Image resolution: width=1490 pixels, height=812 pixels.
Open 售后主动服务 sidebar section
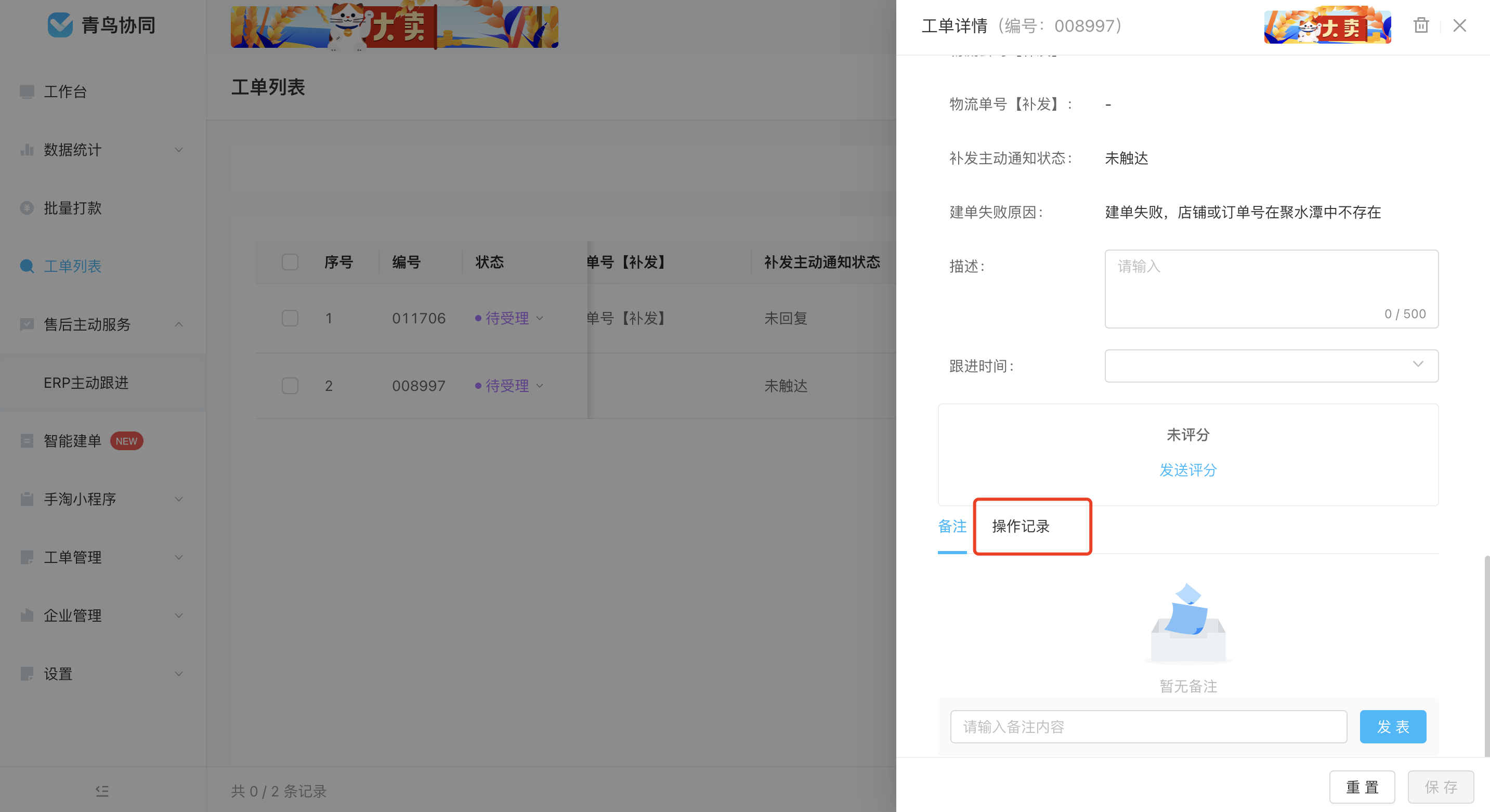(101, 323)
